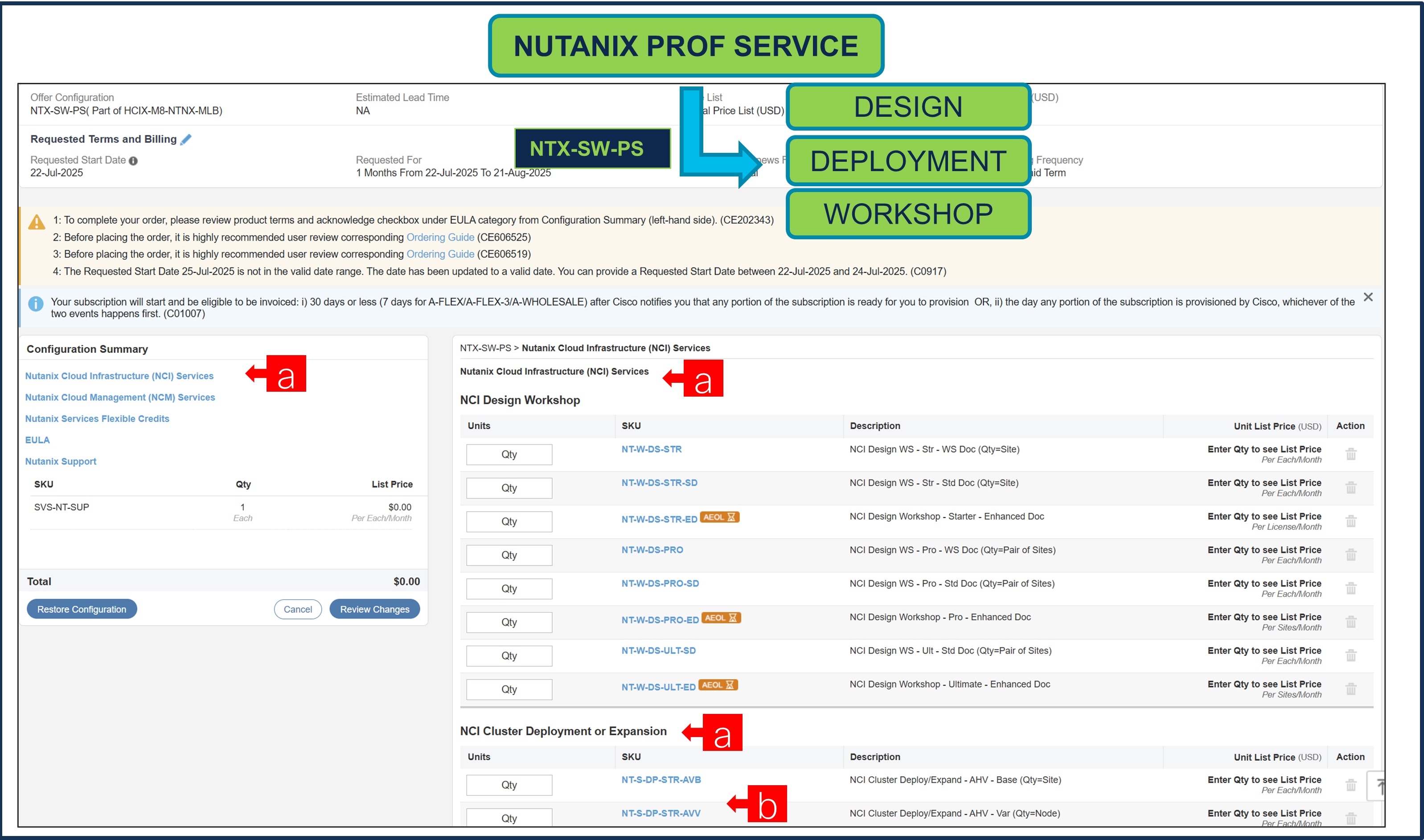Open the Nutanix Support category

pyautogui.click(x=61, y=461)
